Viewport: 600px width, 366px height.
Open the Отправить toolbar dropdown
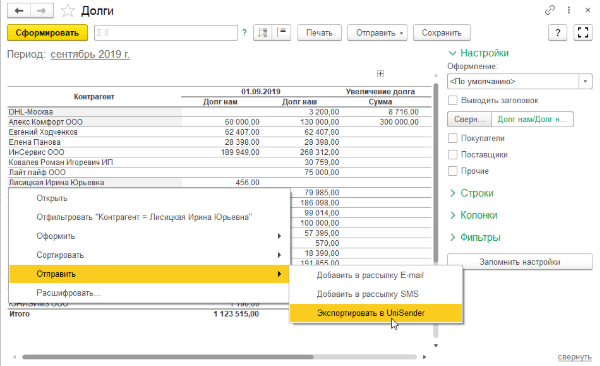tap(377, 33)
